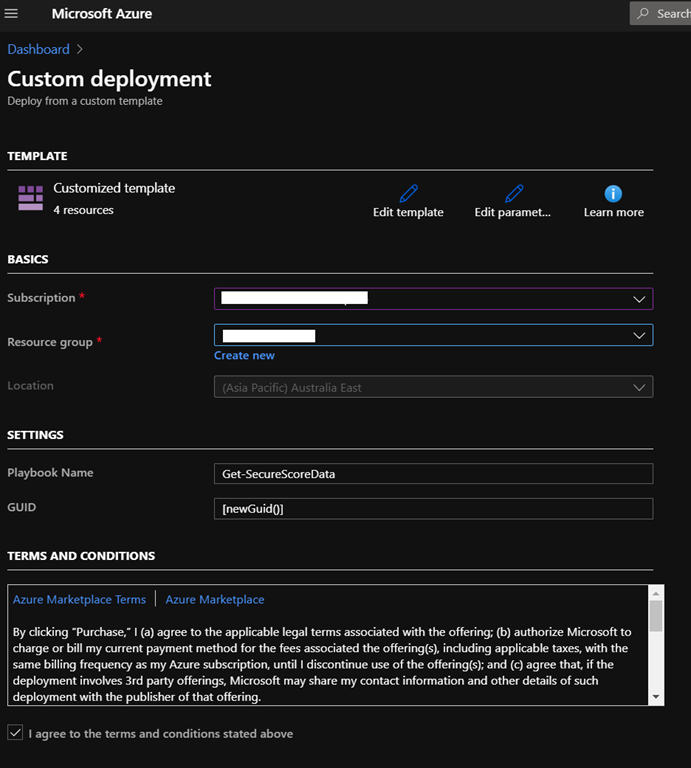Image resolution: width=691 pixels, height=768 pixels.
Task: Open the Azure Marketplace link
Action: 215,599
